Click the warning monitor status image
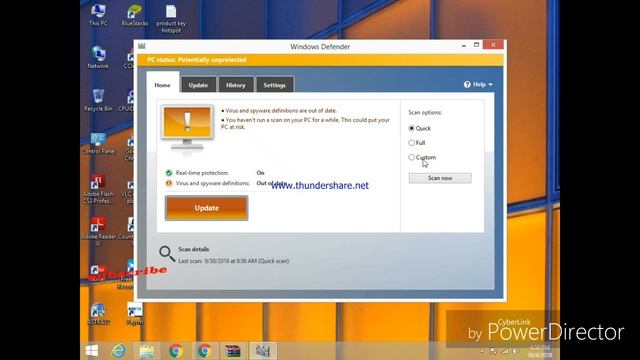This screenshot has height=360, width=640. point(187,129)
